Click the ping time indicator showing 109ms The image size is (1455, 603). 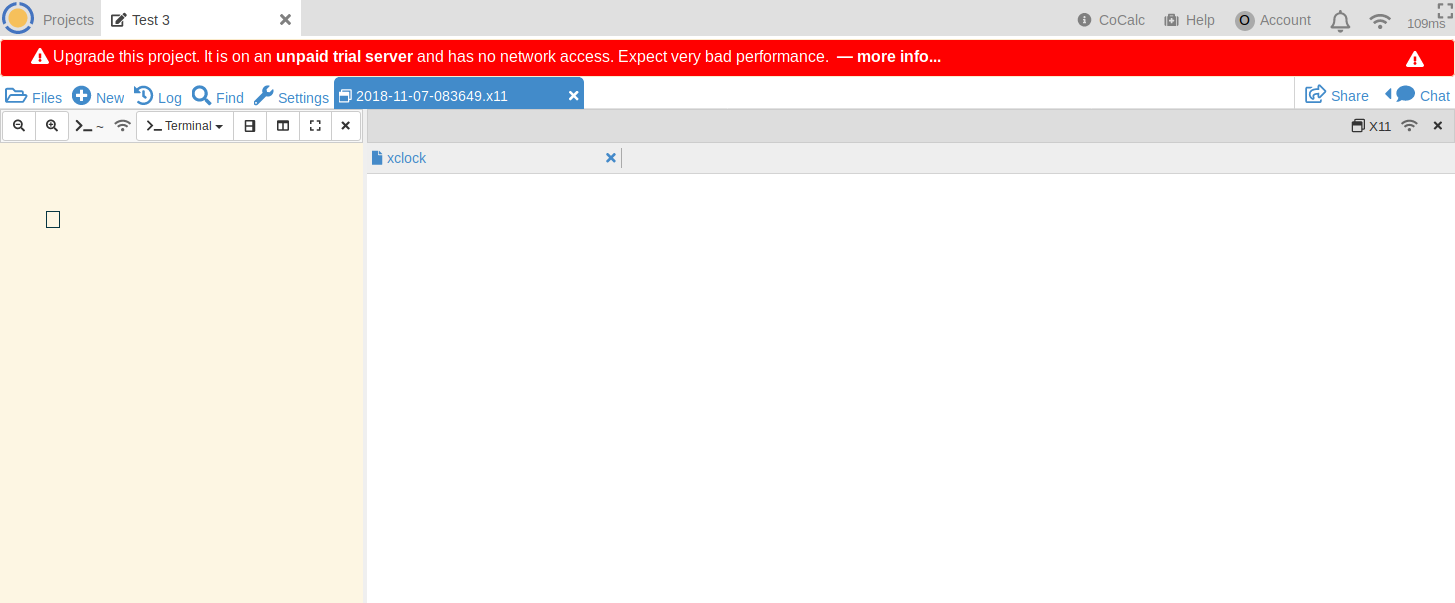[x=1425, y=23]
